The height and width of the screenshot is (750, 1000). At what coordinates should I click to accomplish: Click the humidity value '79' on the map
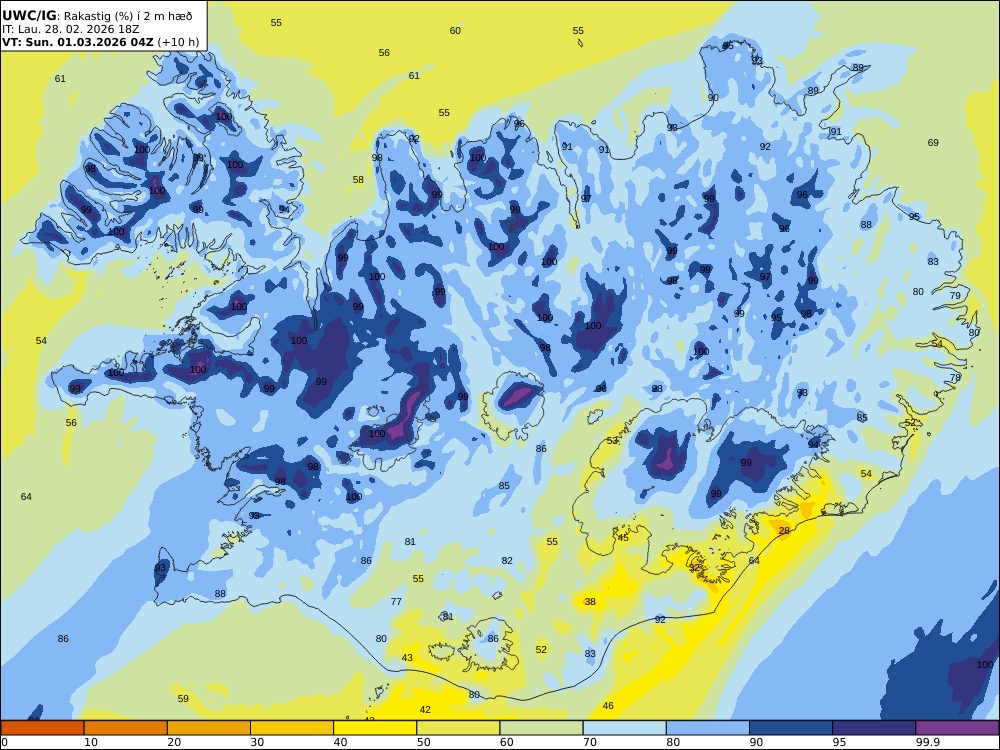tap(955, 295)
